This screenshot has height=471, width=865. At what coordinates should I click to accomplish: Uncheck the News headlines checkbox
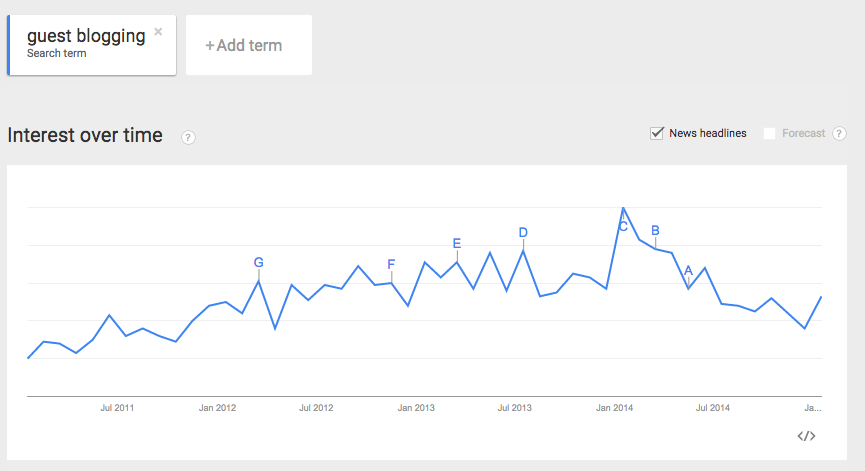coord(656,133)
